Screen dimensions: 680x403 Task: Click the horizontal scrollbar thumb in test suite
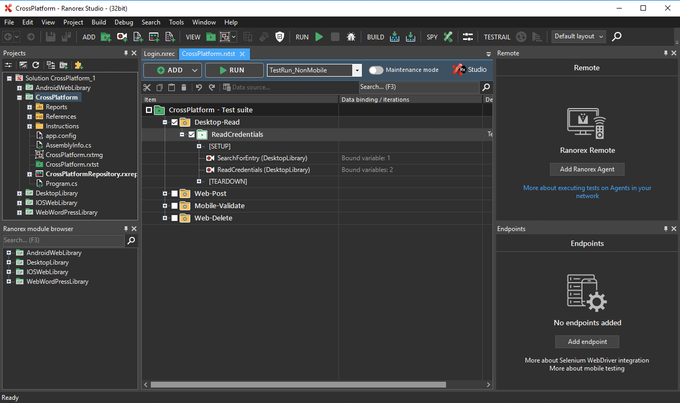[x=298, y=385]
